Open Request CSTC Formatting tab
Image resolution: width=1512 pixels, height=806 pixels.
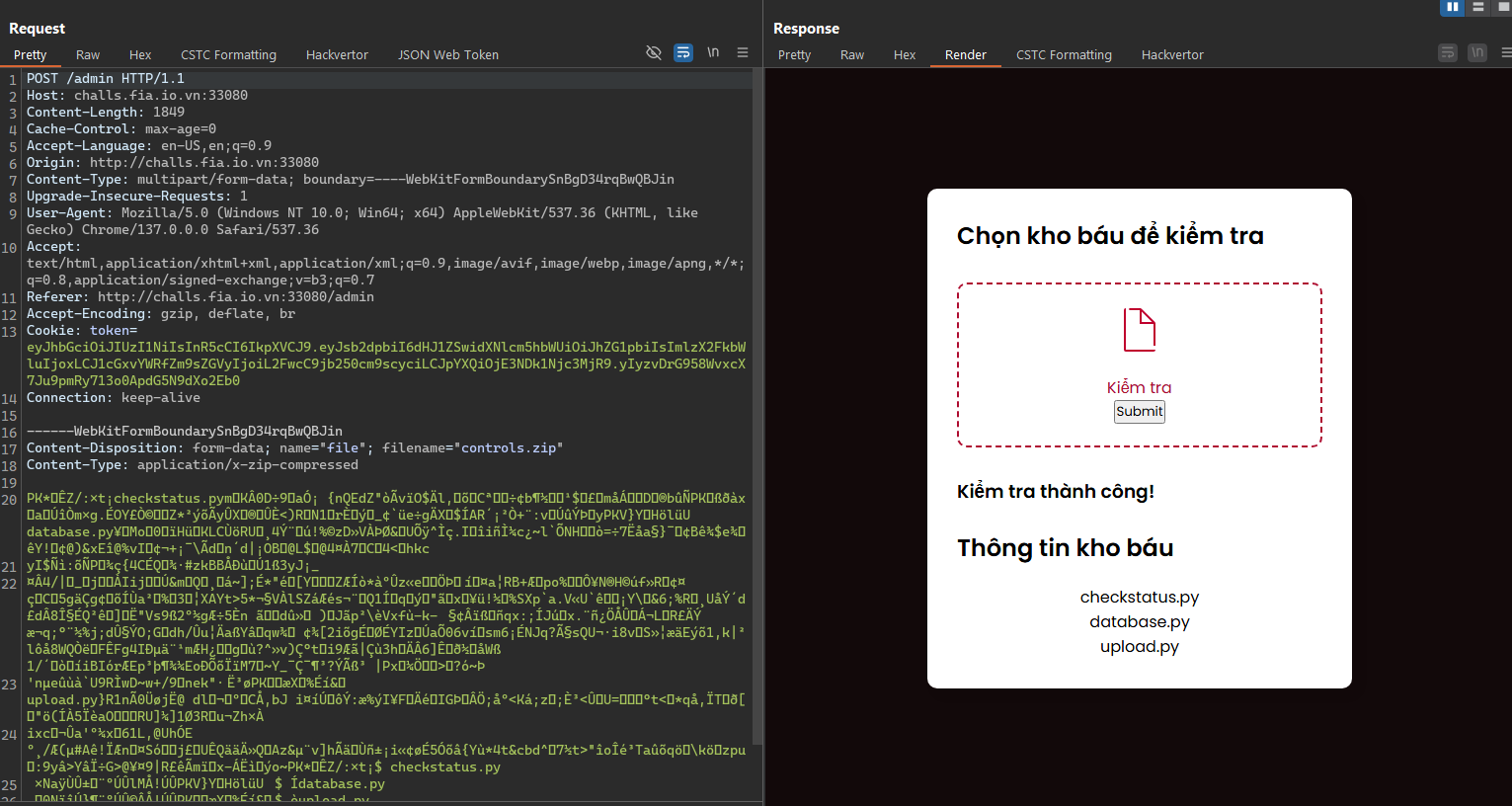point(228,54)
